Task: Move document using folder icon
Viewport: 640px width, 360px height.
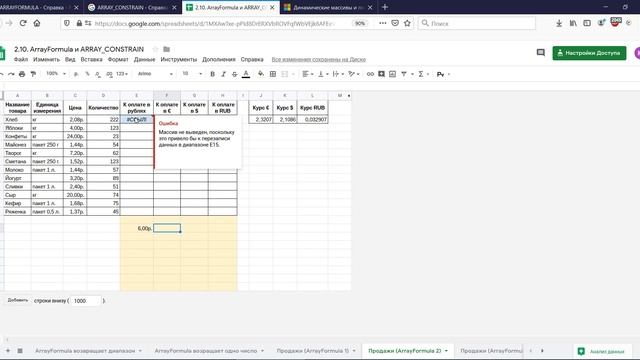Action: (x=167, y=49)
